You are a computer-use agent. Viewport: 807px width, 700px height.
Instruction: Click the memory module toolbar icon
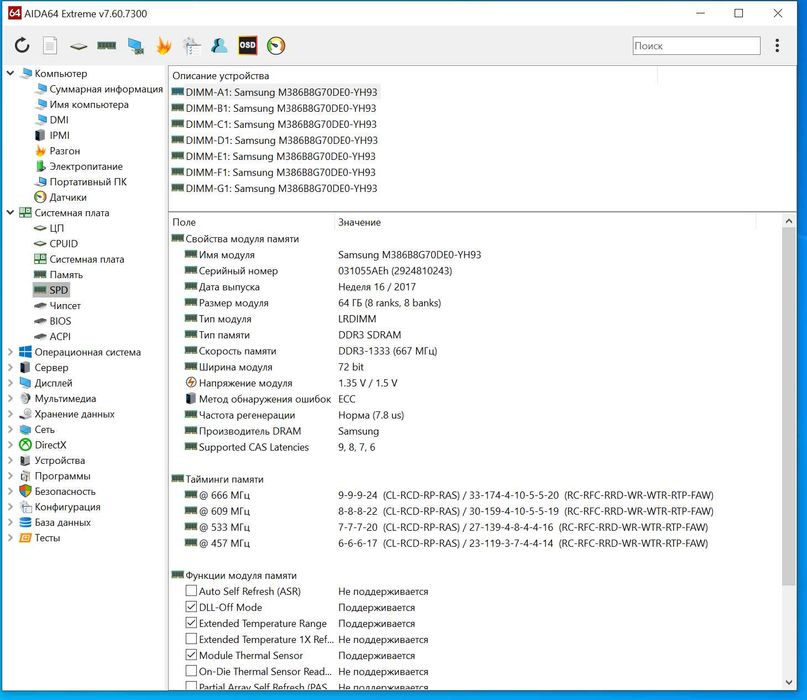click(x=107, y=46)
